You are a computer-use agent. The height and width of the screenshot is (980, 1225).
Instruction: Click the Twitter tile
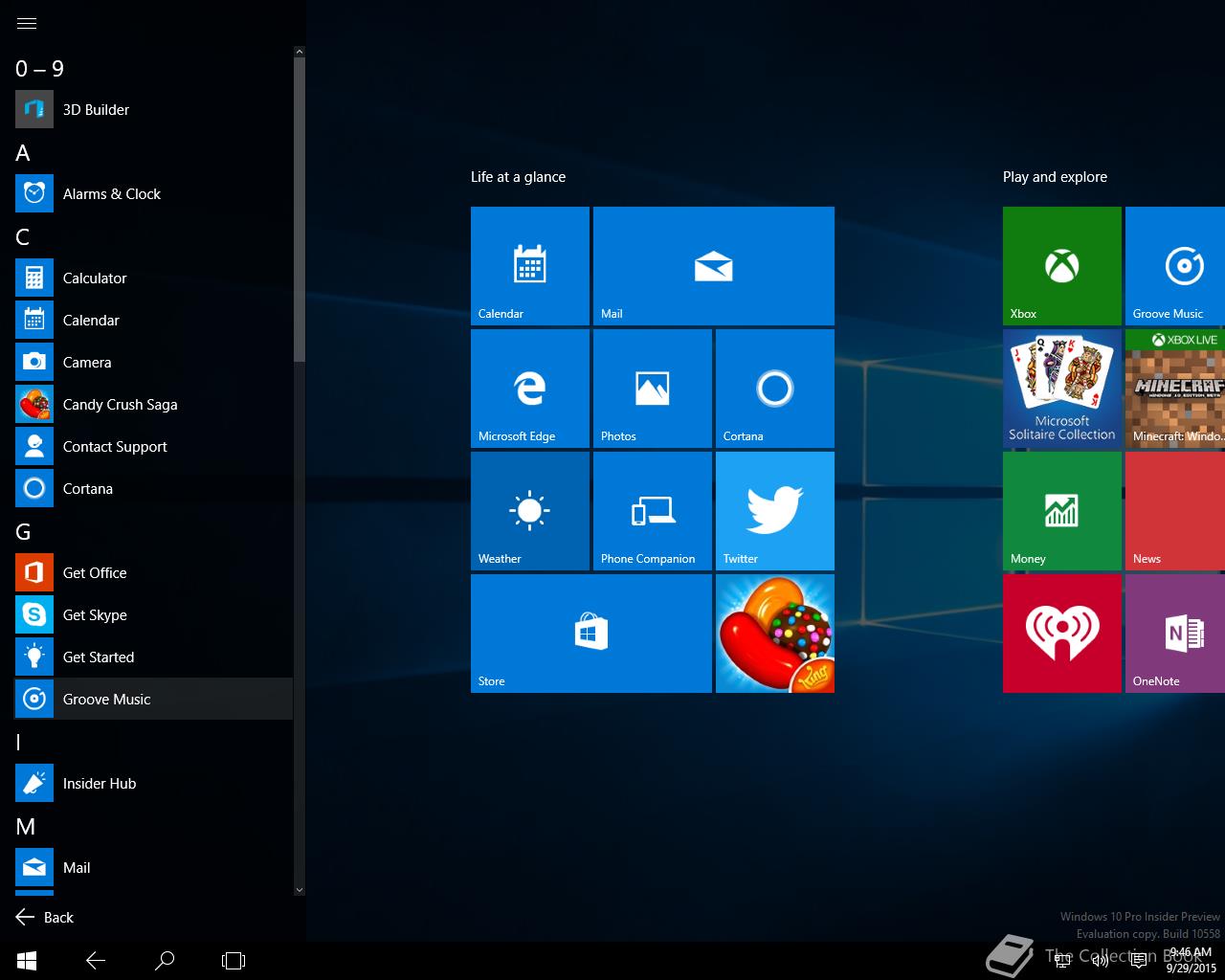click(x=774, y=511)
